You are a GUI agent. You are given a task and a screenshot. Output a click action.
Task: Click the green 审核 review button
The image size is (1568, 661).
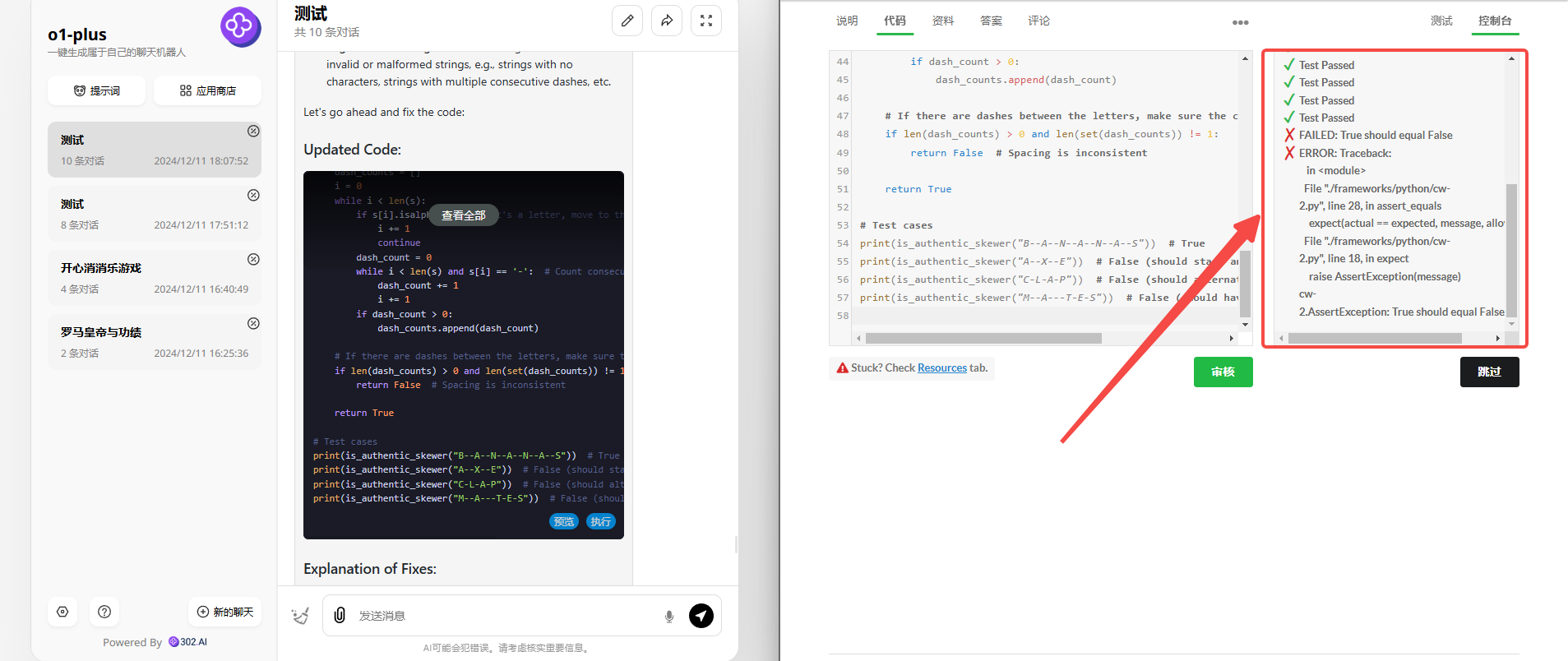(x=1223, y=372)
